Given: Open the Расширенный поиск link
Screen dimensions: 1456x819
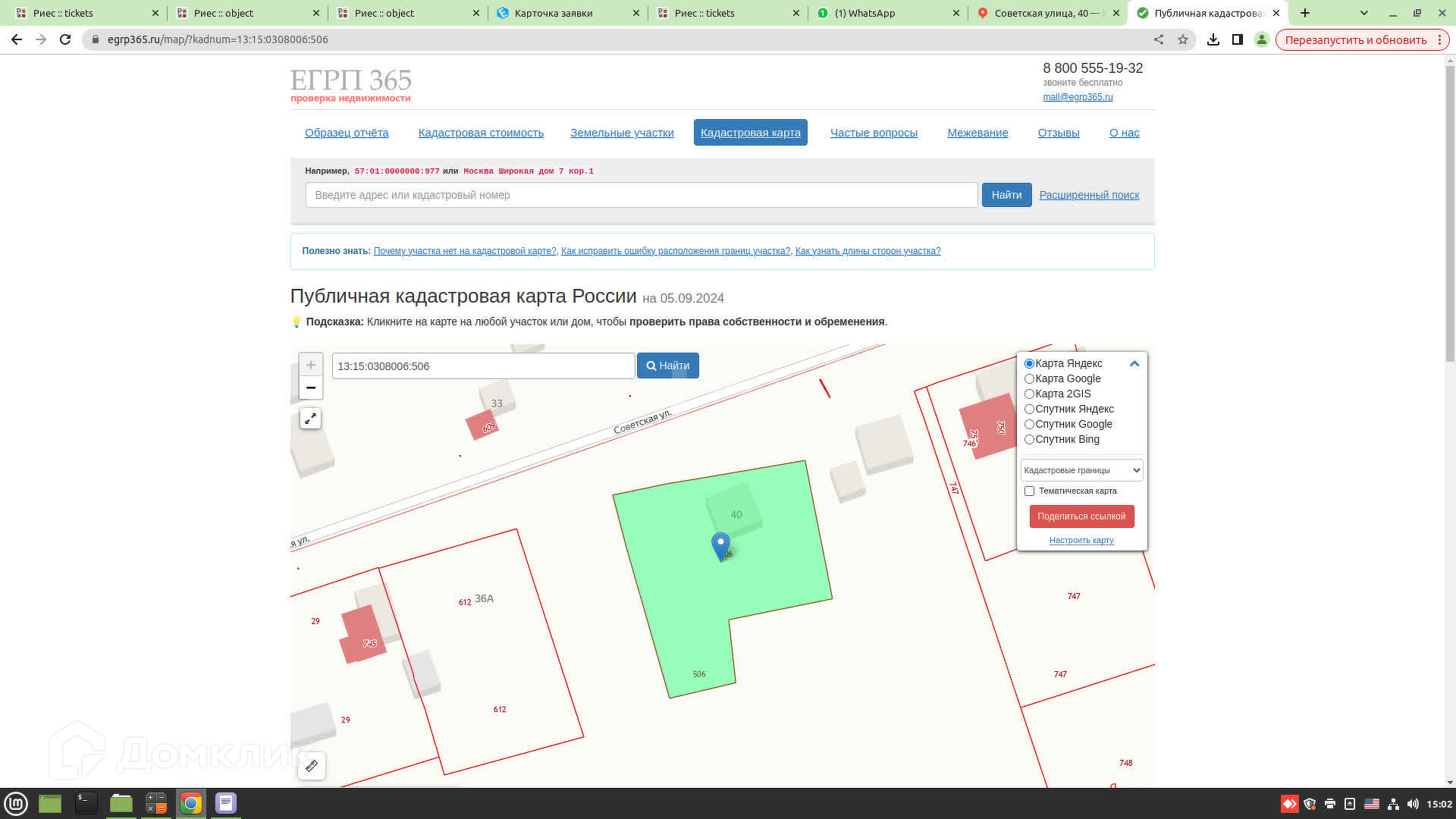Looking at the screenshot, I should click(1089, 195).
